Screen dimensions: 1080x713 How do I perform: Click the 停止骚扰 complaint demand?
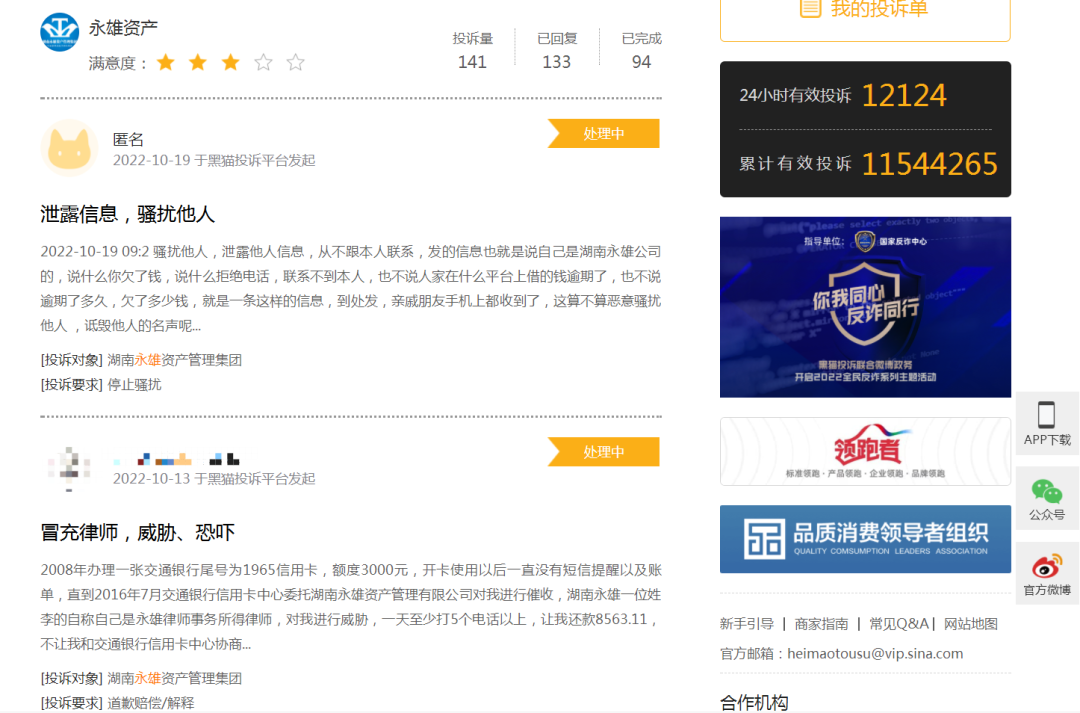pyautogui.click(x=134, y=384)
